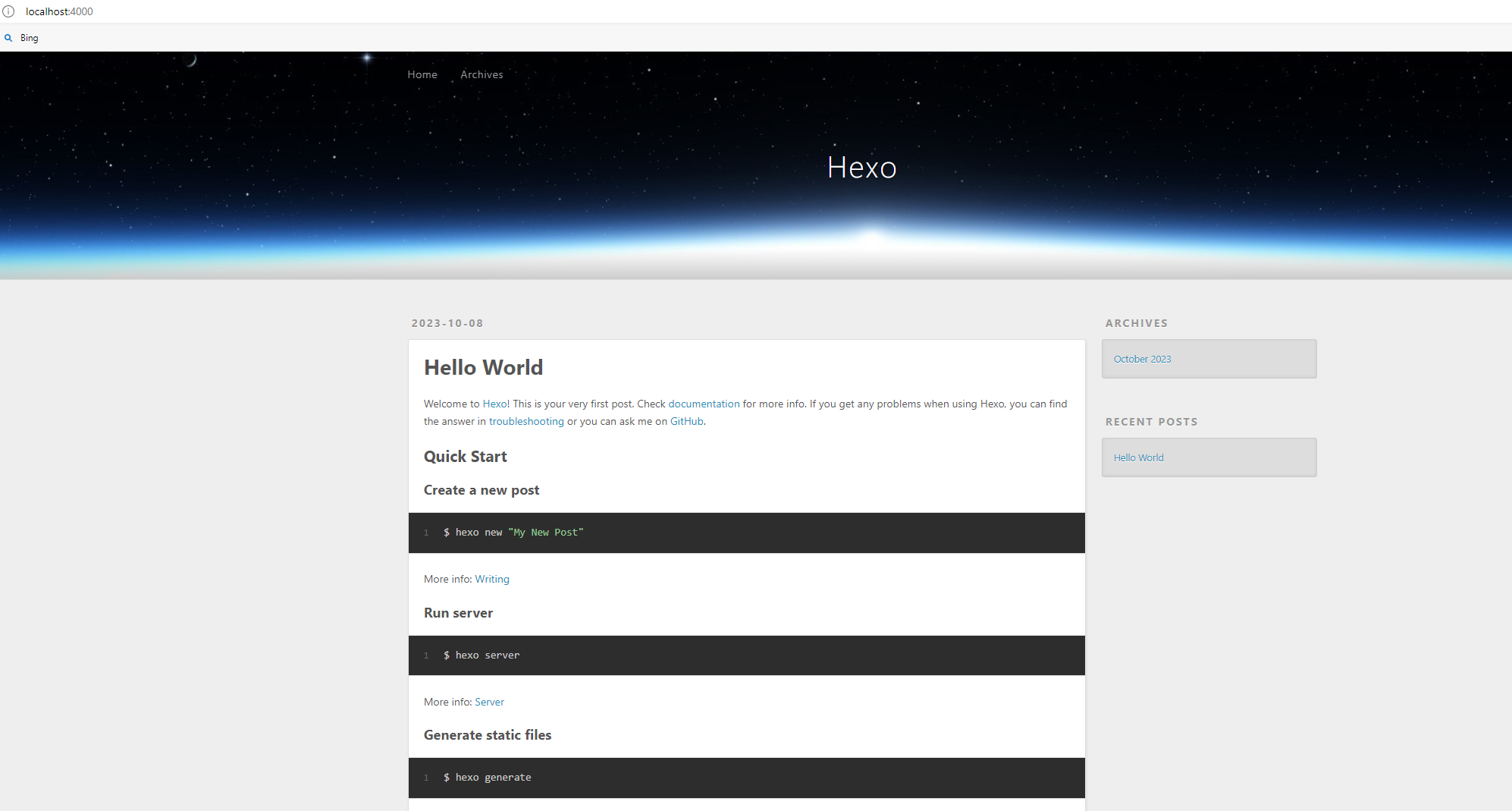Click the hexo new "My New Post" code line

pos(746,533)
